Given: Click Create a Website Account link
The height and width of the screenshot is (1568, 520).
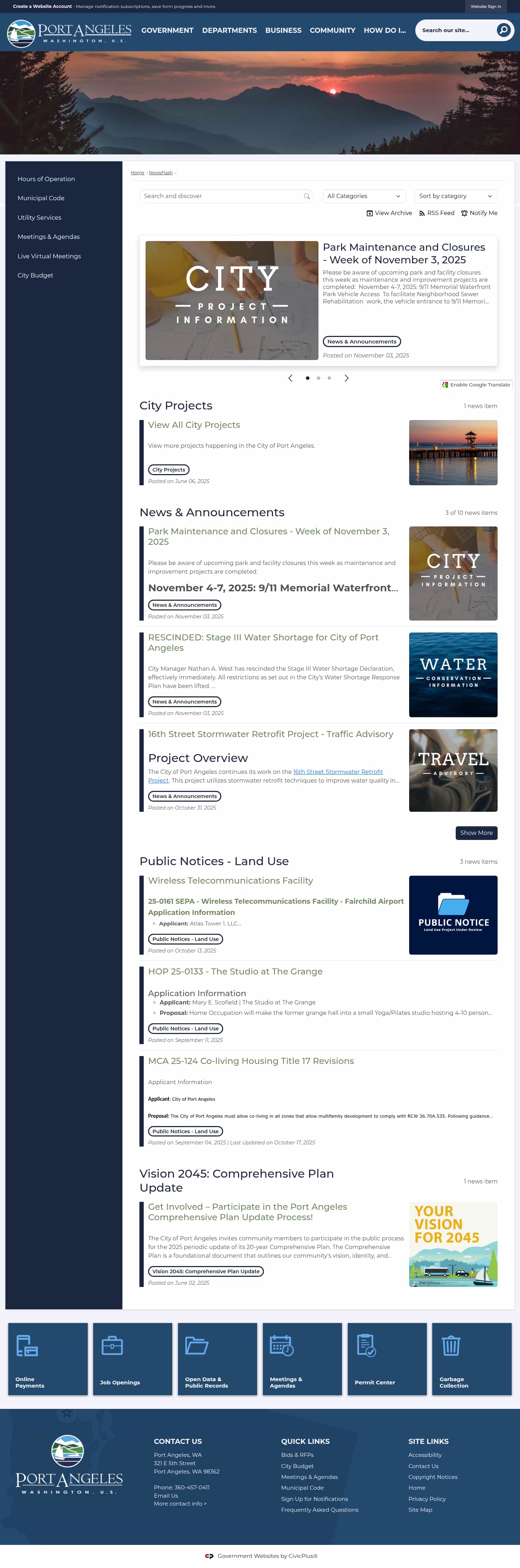Looking at the screenshot, I should coord(42,7).
